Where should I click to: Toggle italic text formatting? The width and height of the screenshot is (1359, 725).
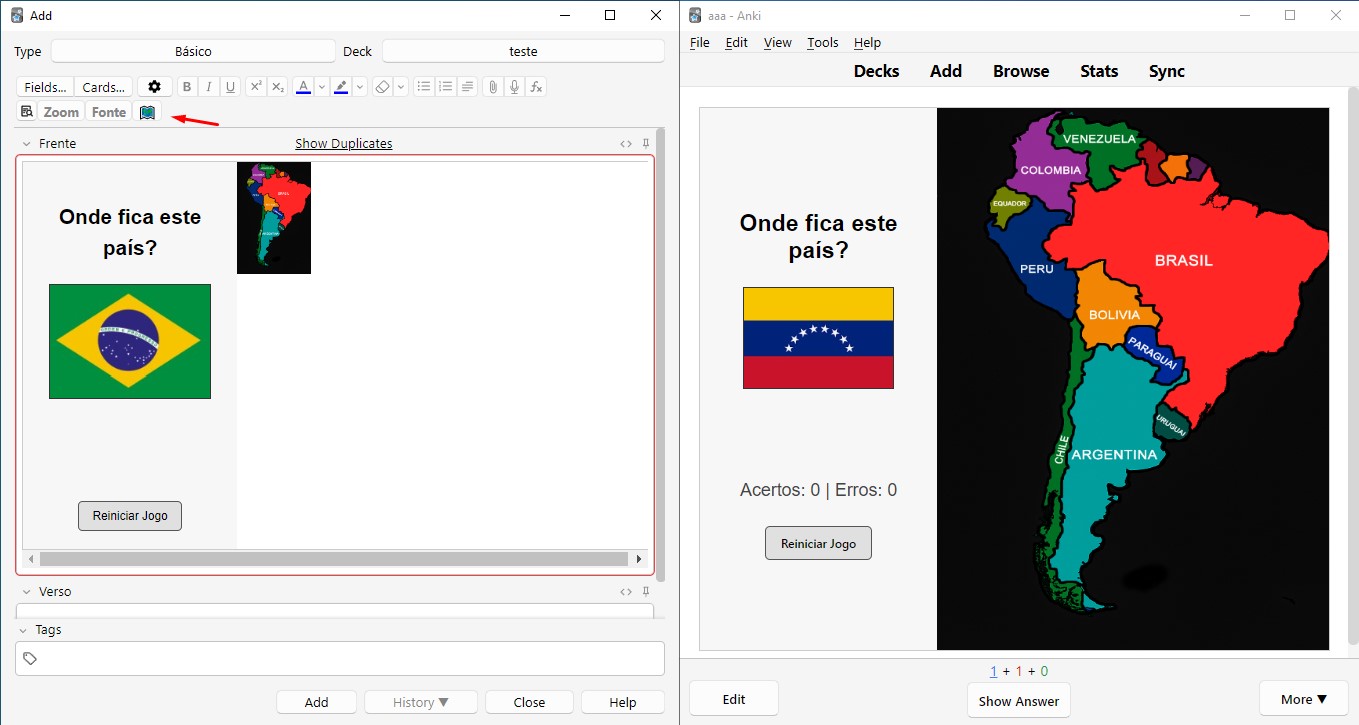tap(208, 87)
